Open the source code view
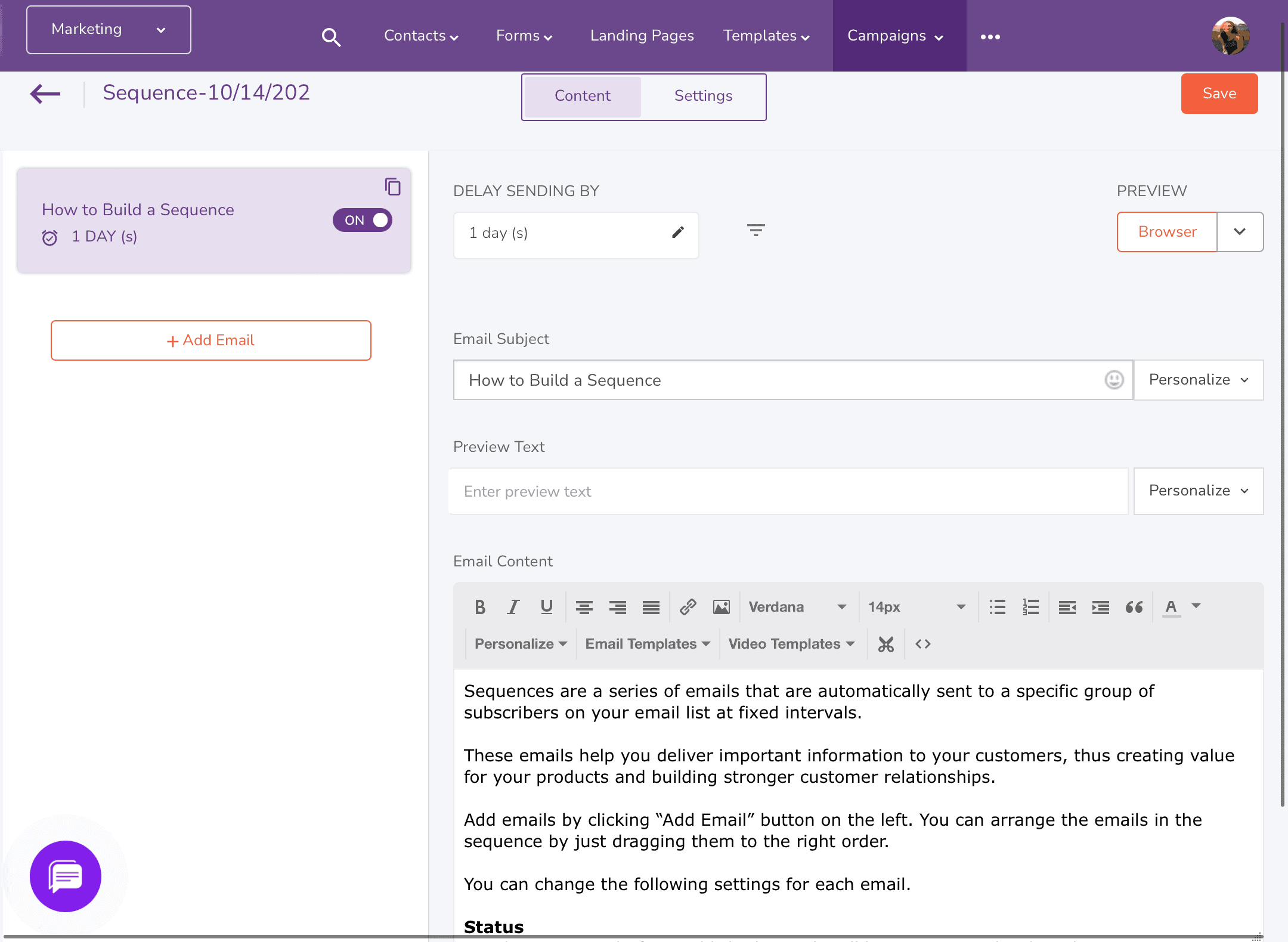1288x942 pixels. point(922,644)
